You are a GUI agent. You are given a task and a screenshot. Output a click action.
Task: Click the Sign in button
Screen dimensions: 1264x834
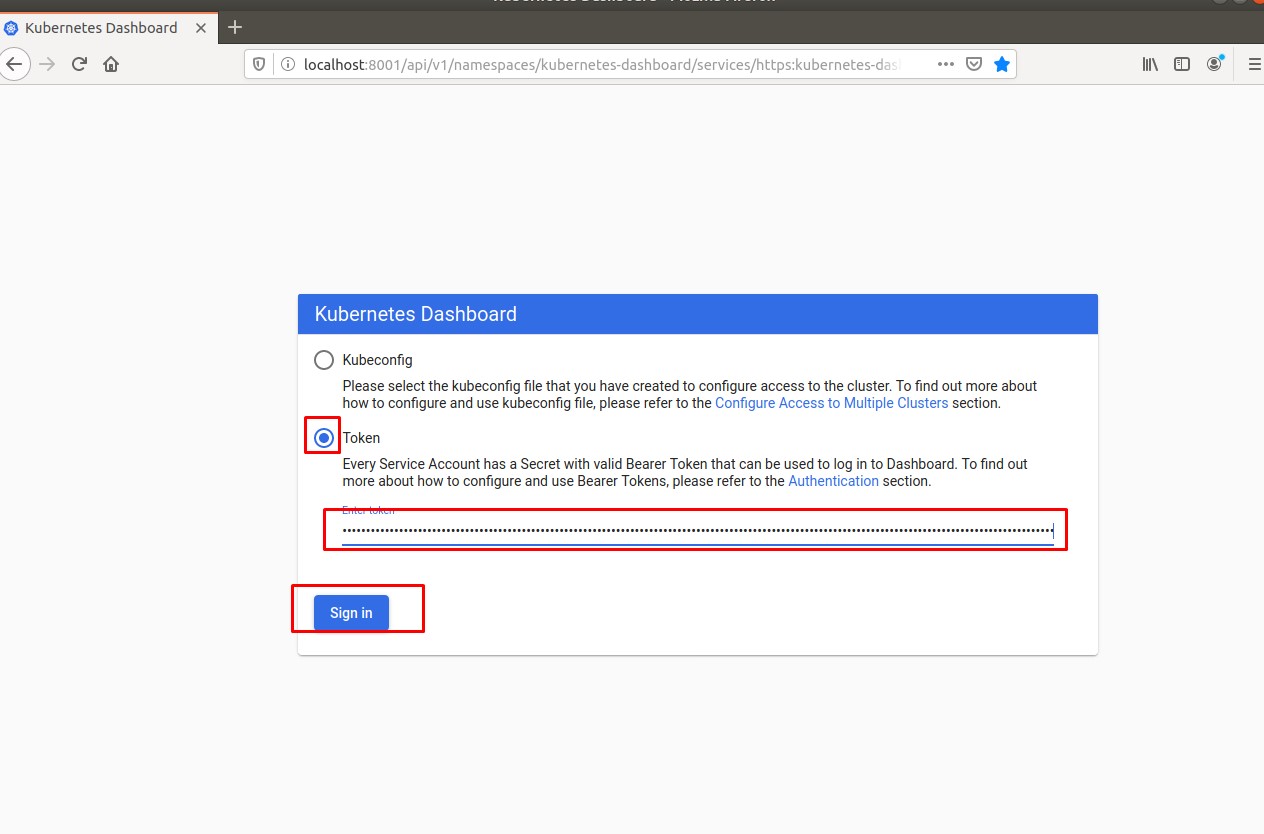click(351, 613)
